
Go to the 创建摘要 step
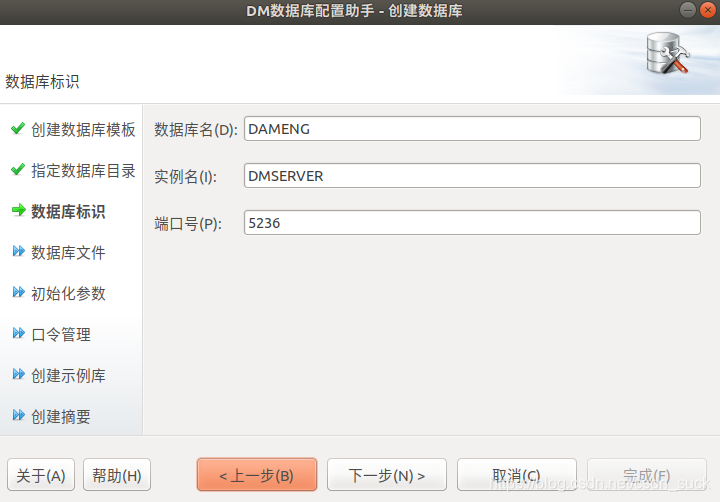61,417
